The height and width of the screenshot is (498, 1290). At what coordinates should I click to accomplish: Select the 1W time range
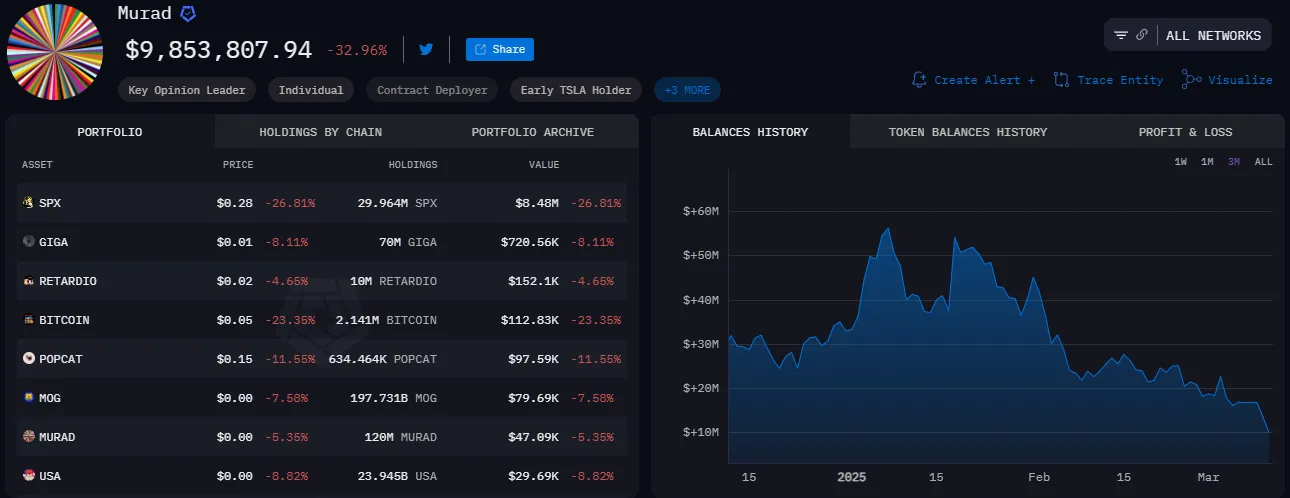(x=1181, y=162)
